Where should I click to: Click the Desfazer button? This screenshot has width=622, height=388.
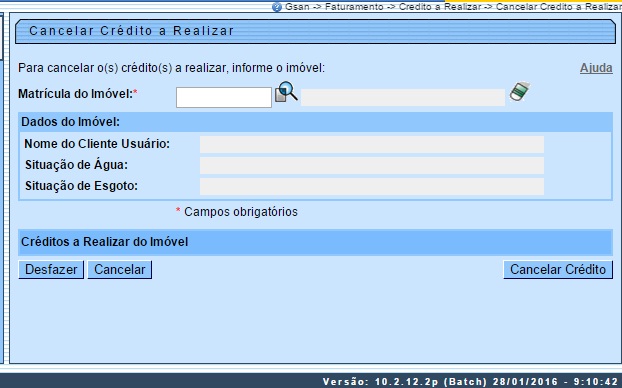(51, 269)
